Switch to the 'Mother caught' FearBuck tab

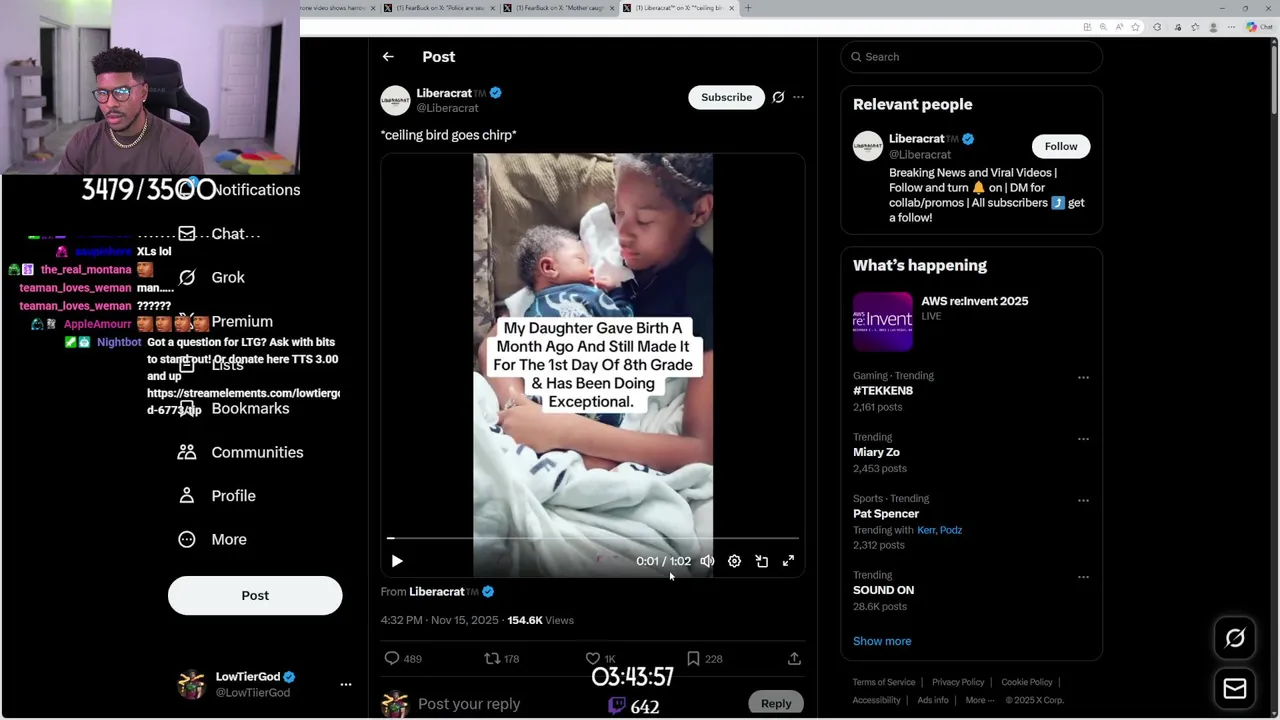(560, 8)
